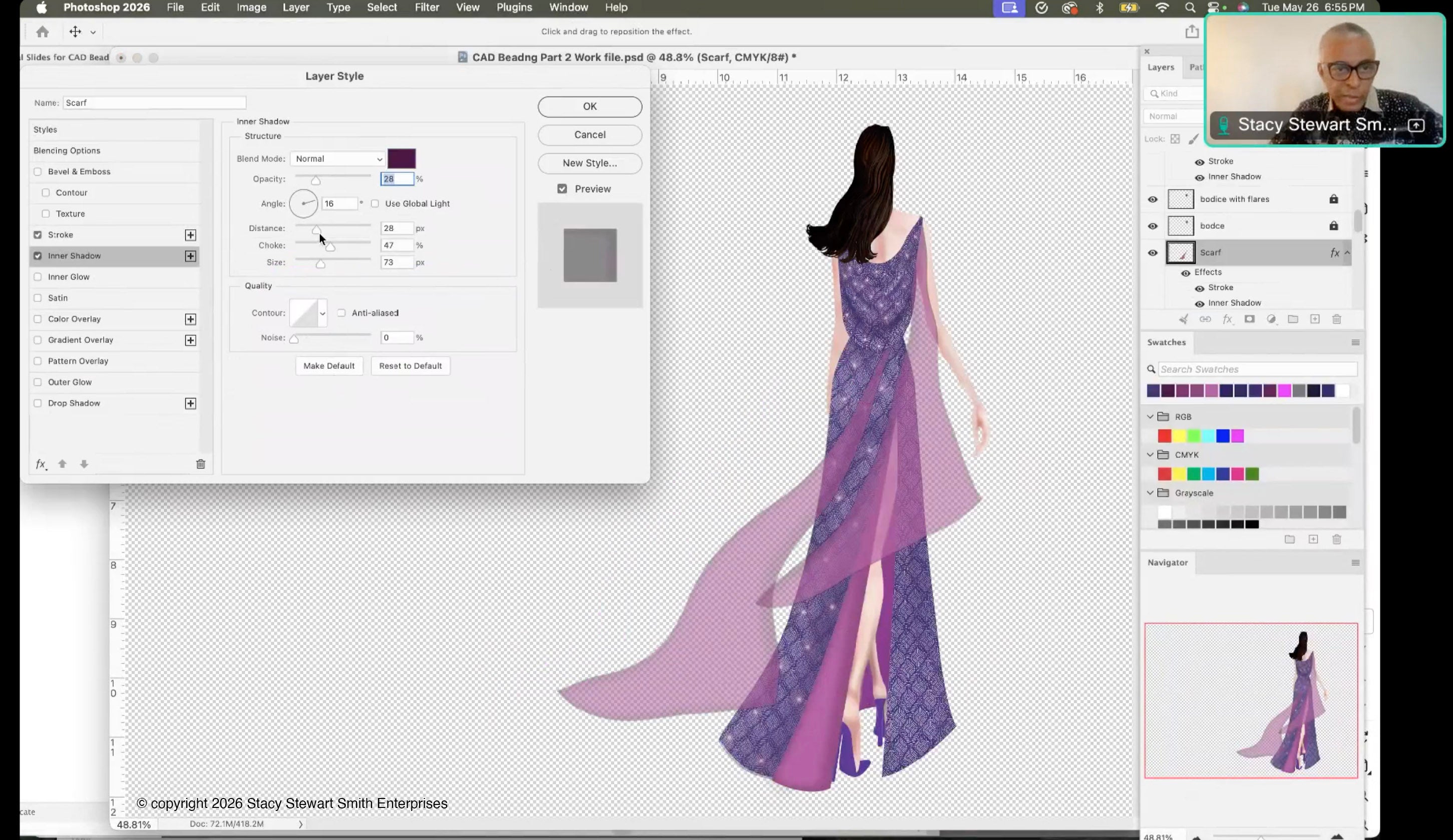
Task: Collapse the CMYK swatch group
Action: [x=1150, y=455]
